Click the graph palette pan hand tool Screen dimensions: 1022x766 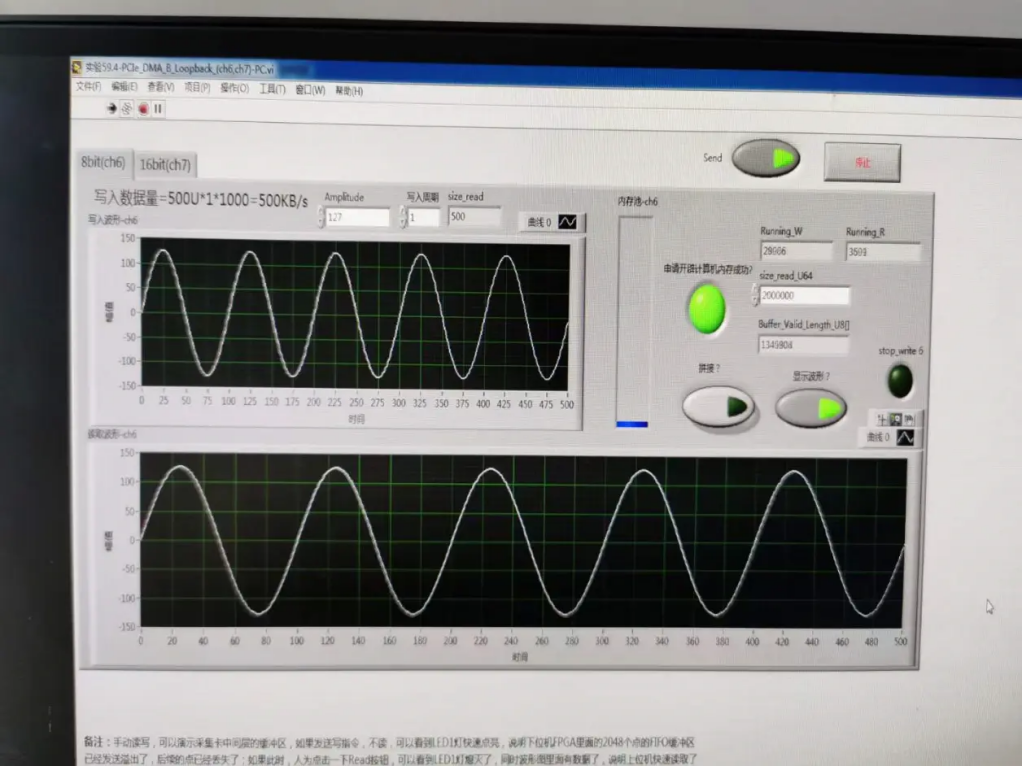[x=909, y=418]
